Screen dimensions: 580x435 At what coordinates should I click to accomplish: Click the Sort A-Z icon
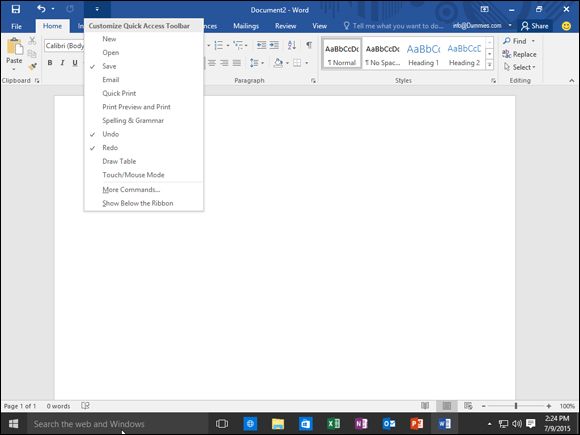click(x=291, y=45)
